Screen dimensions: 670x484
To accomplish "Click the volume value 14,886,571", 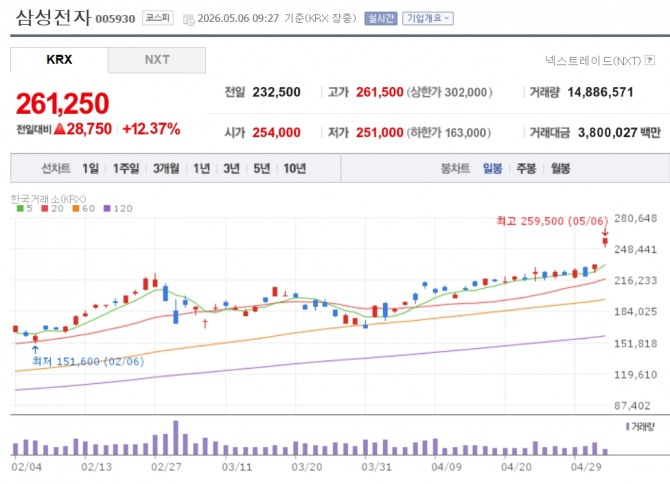I will [600, 92].
